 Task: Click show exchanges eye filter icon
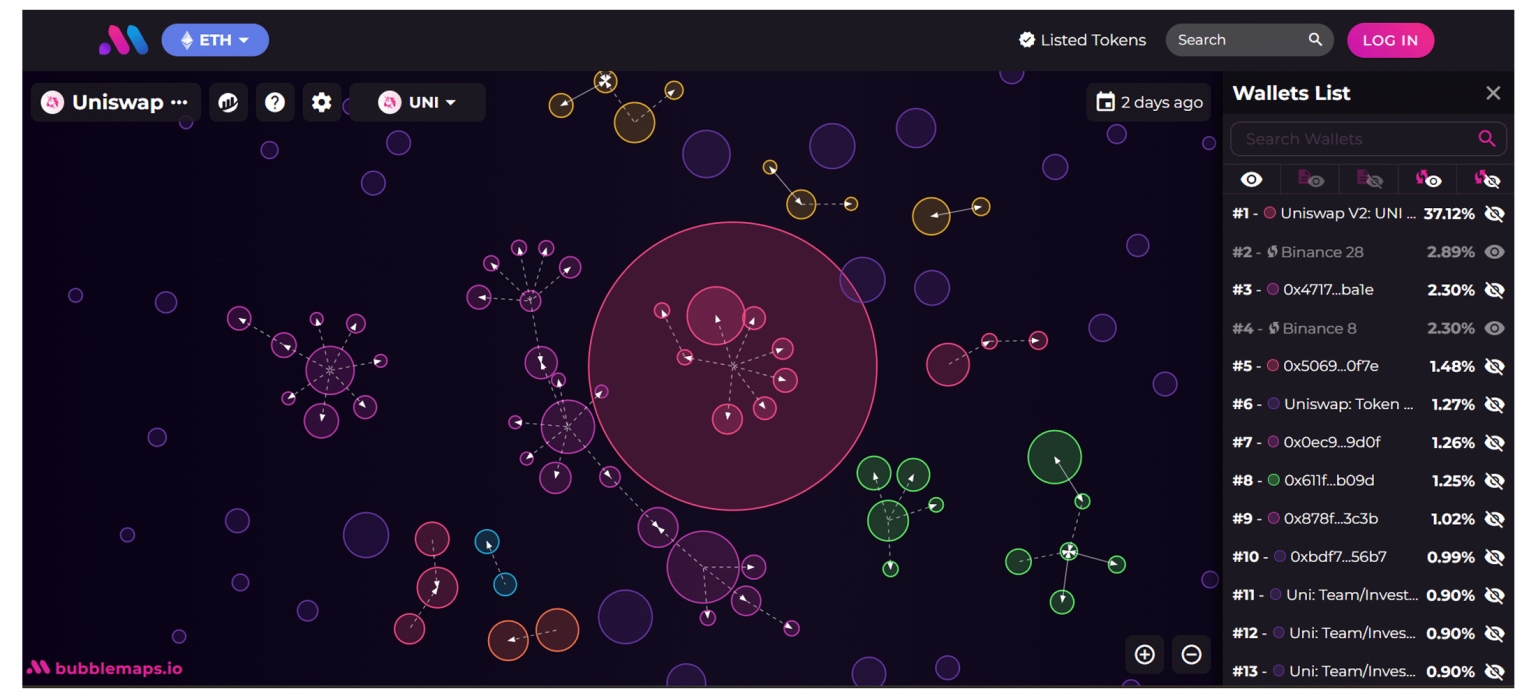[x=1429, y=180]
